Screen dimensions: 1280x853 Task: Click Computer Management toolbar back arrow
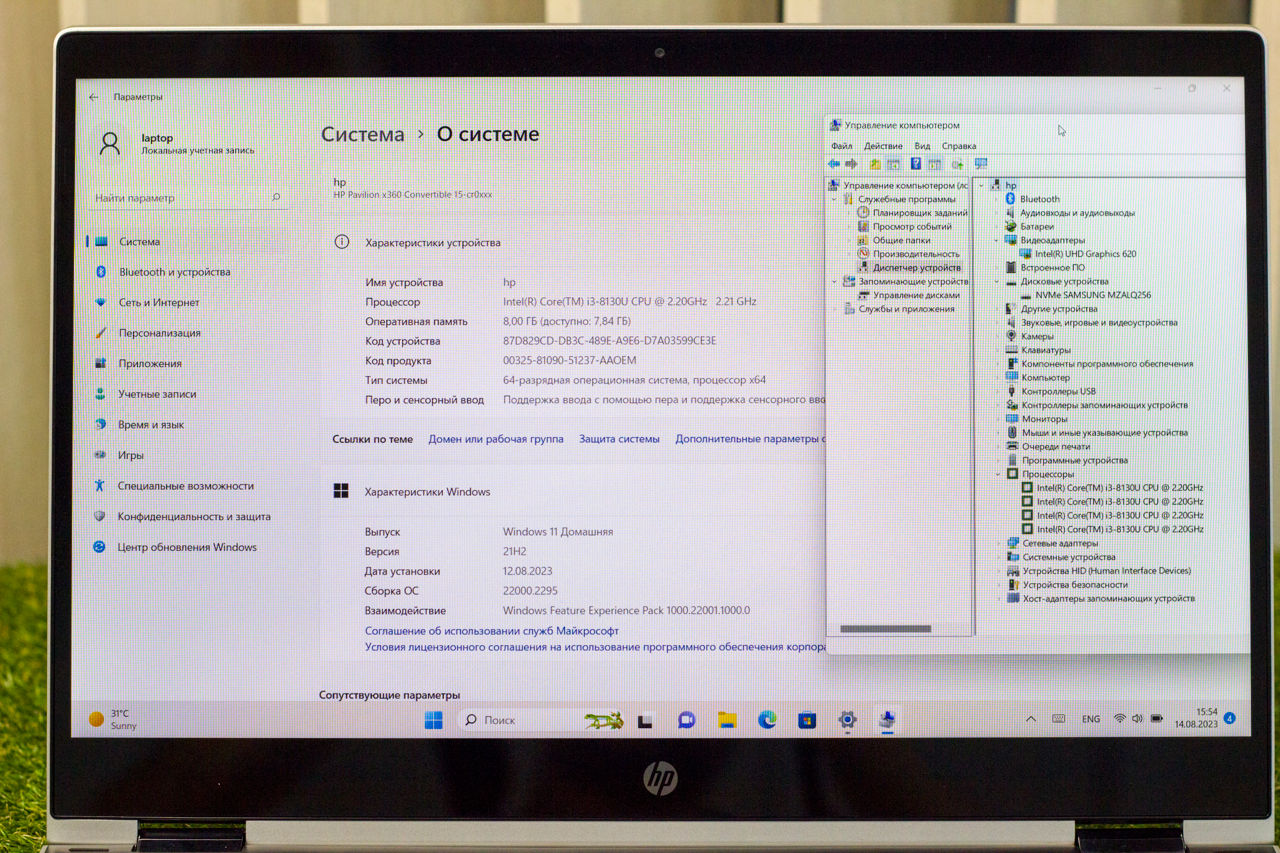click(x=834, y=164)
